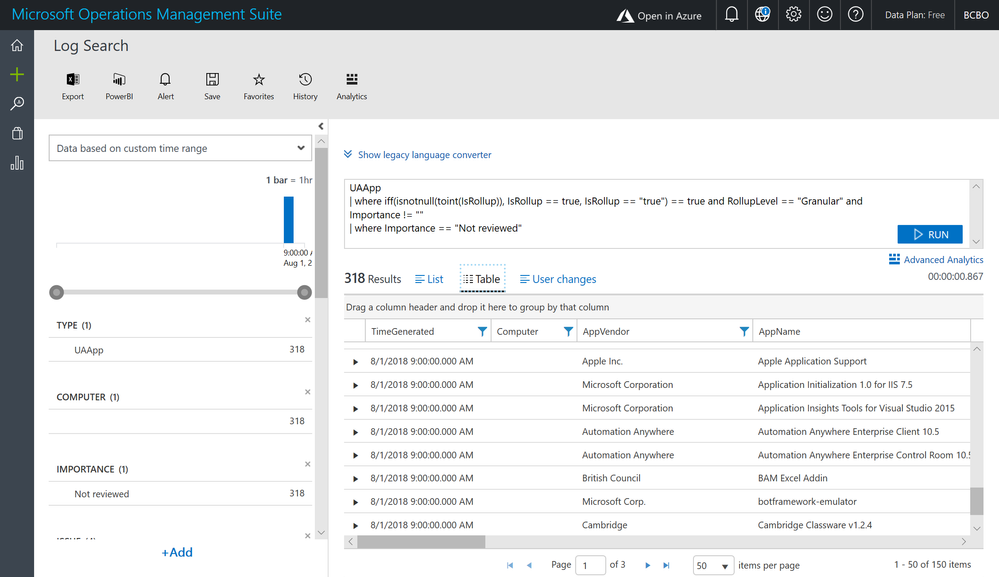Screen dimensions: 999x577
Task: Switch to the List view tab
Action: [x=429, y=279]
